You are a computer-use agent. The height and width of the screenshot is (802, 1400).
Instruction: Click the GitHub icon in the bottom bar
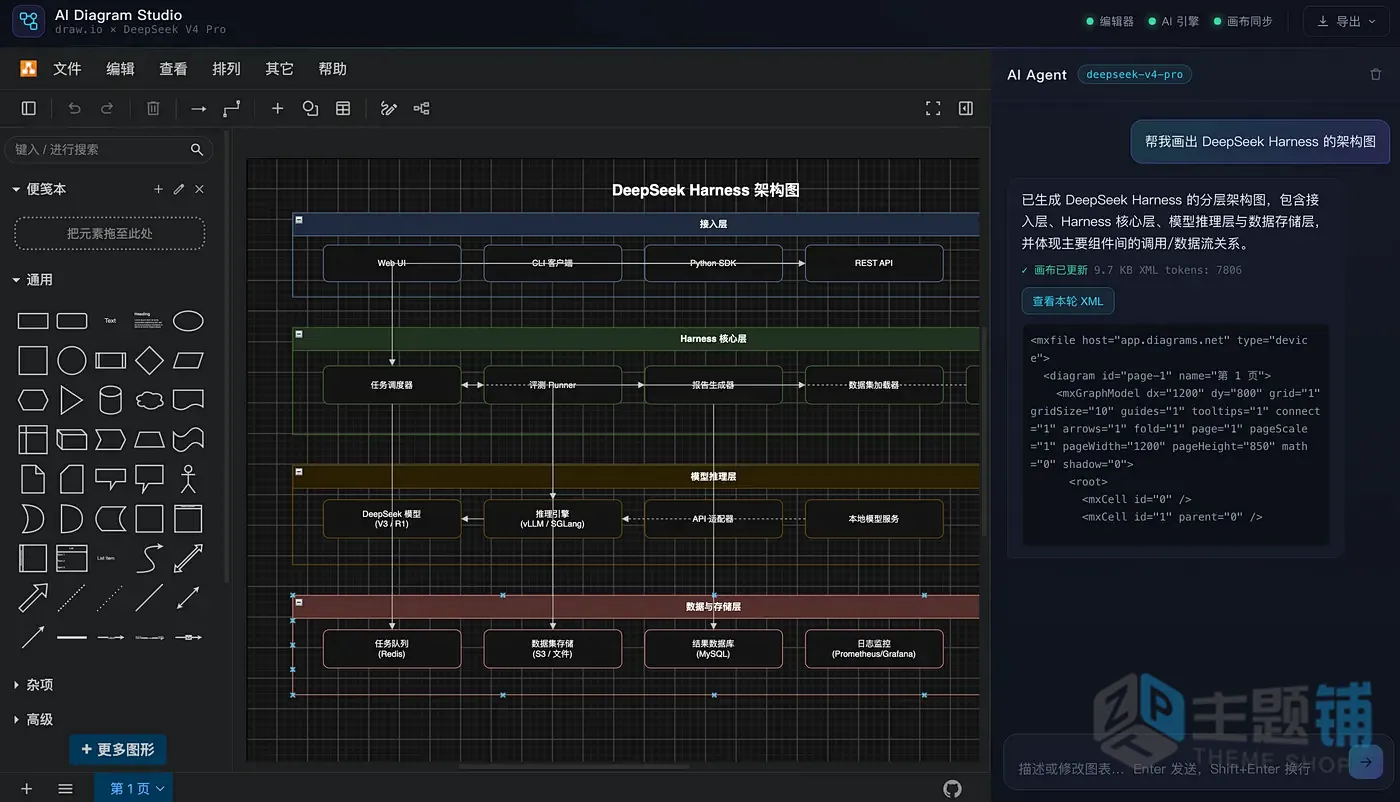coord(952,789)
